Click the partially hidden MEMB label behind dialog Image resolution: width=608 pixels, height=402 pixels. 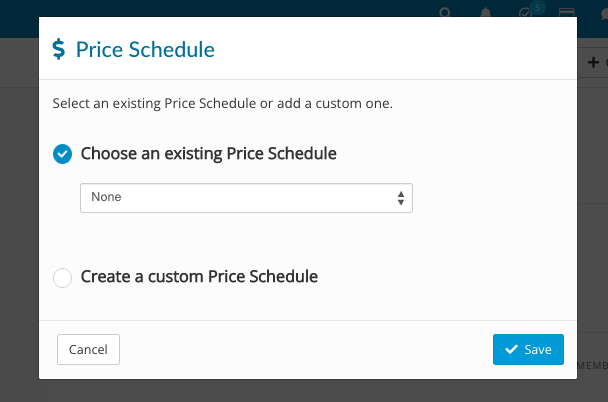pos(592,366)
